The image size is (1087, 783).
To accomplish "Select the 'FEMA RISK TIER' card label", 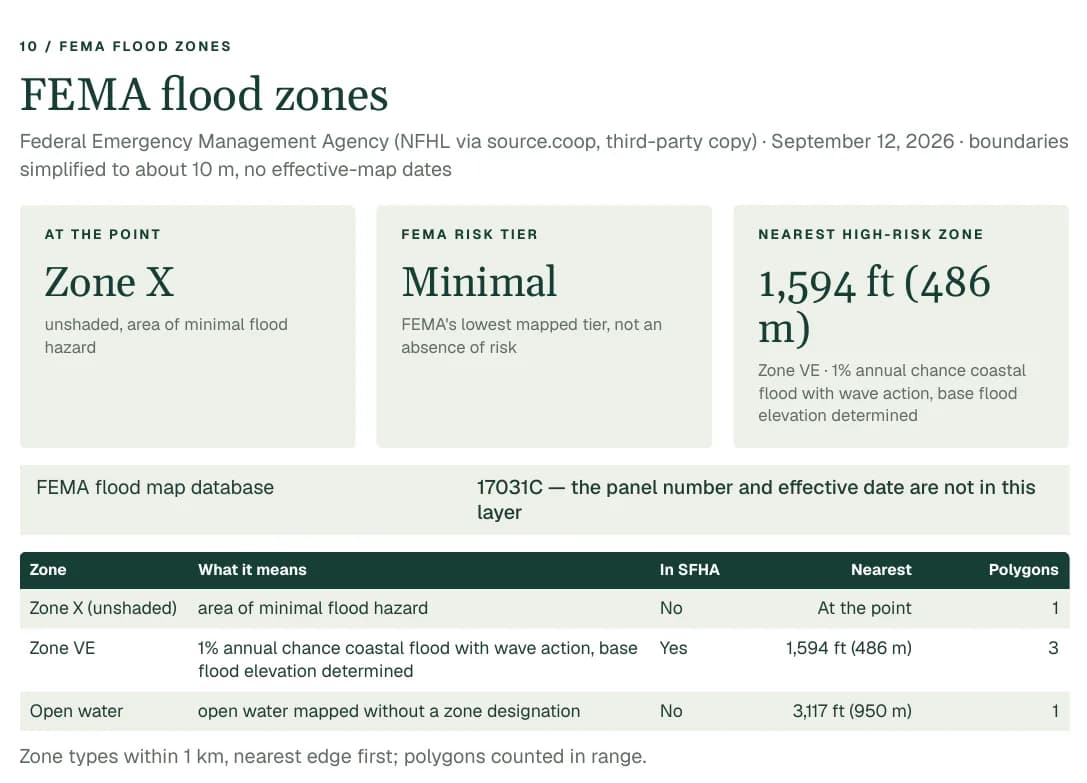I will [469, 234].
